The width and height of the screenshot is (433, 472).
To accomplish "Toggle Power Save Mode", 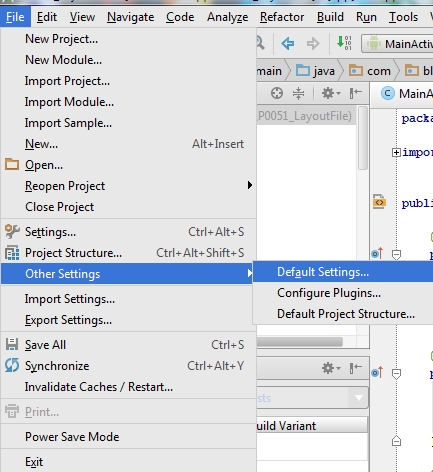I will tap(128, 437).
